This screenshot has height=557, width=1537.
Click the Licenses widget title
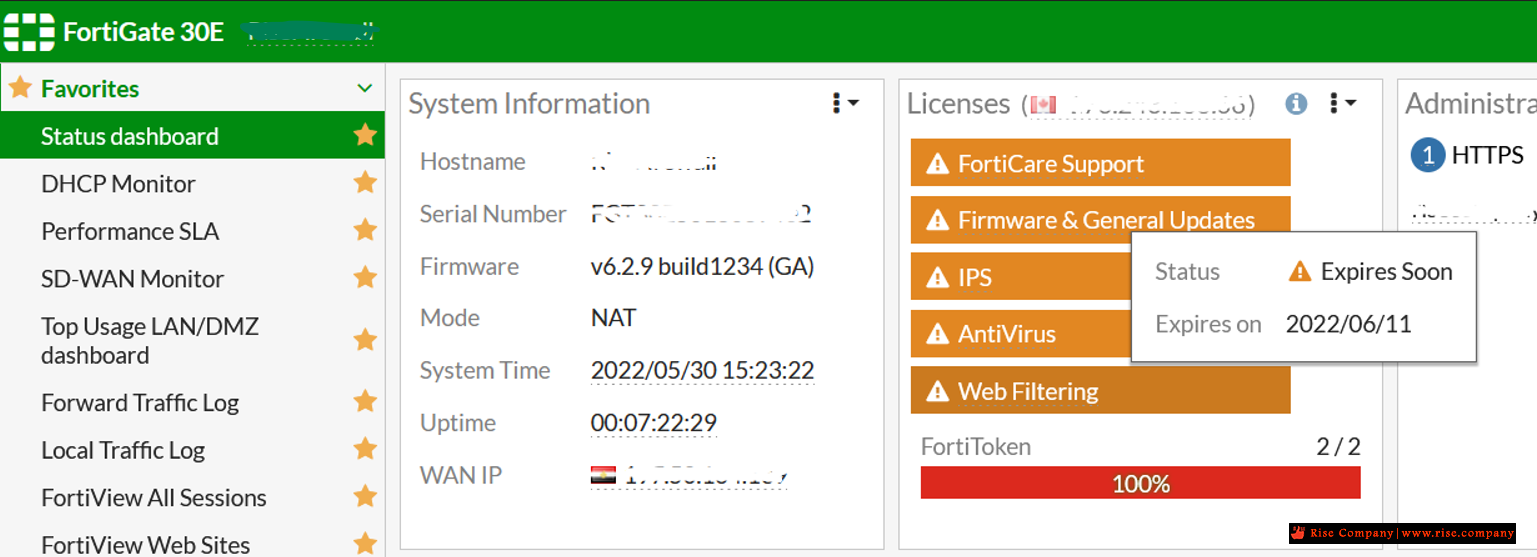(x=958, y=104)
